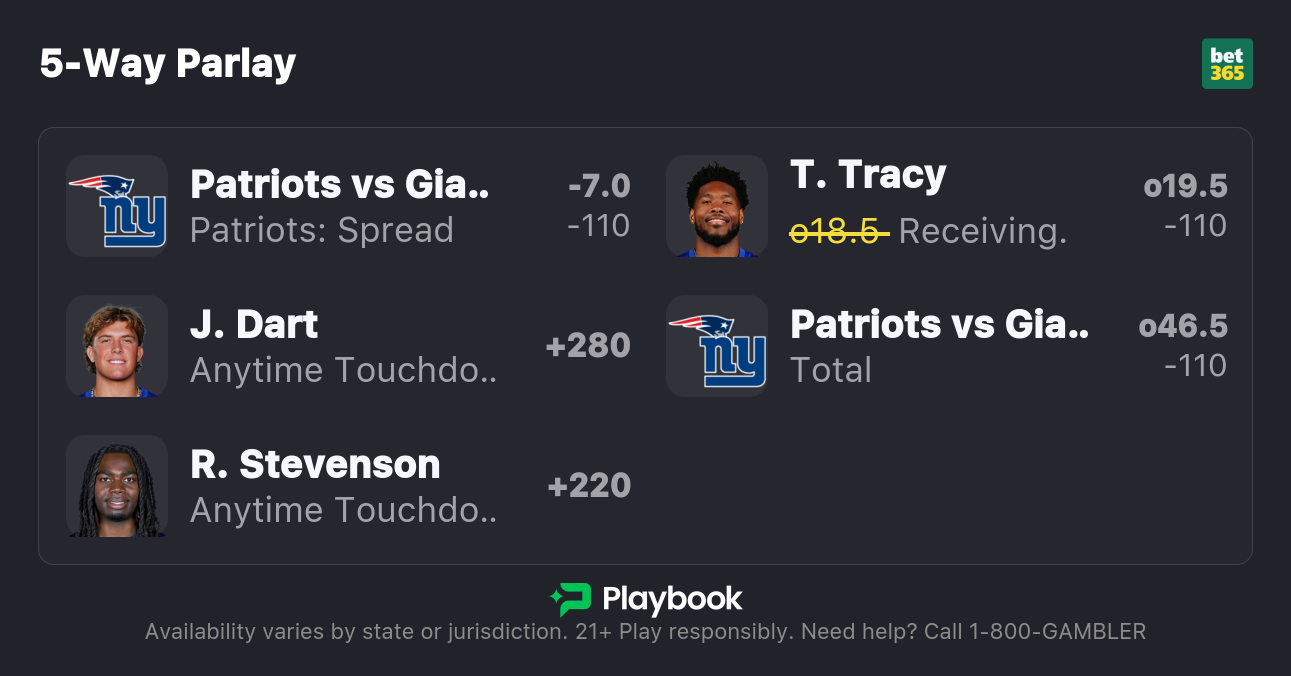
Task: Click the bet365 logo icon
Action: click(1226, 64)
